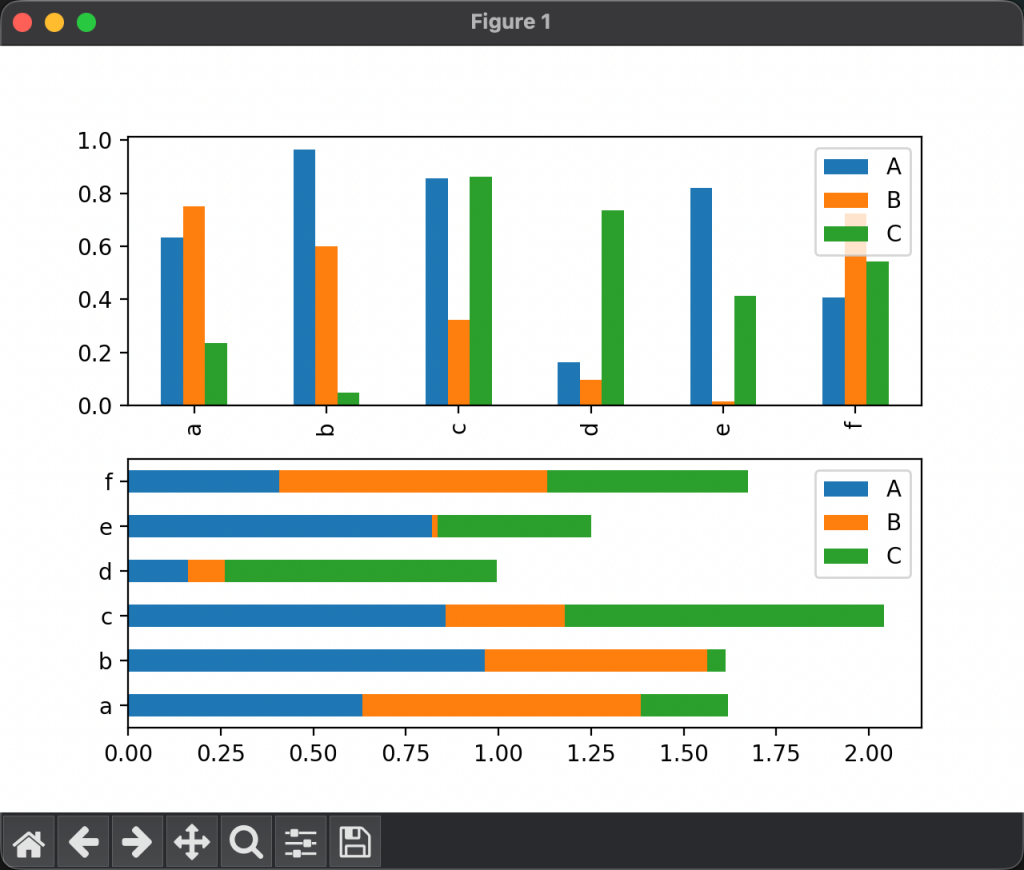The width and height of the screenshot is (1024, 870).
Task: Select the Zoom magnifier tool
Action: coord(245,843)
